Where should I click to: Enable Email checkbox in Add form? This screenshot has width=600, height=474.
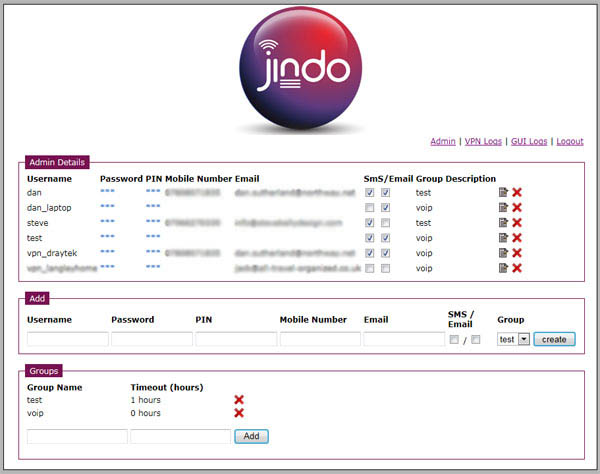click(475, 339)
